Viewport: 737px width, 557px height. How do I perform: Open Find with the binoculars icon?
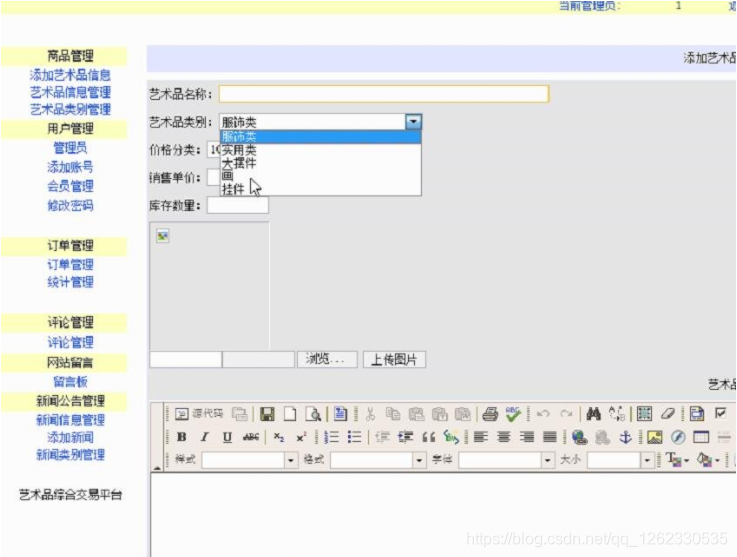[x=594, y=414]
